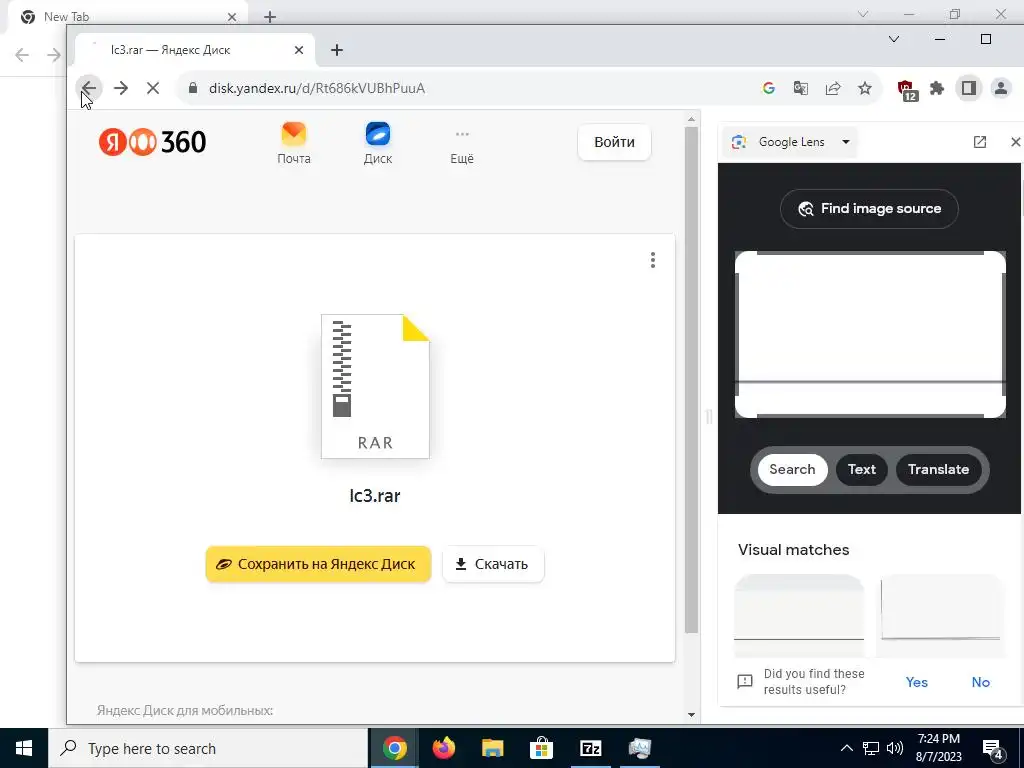
Task: Click the share page icon in address bar
Action: (833, 88)
